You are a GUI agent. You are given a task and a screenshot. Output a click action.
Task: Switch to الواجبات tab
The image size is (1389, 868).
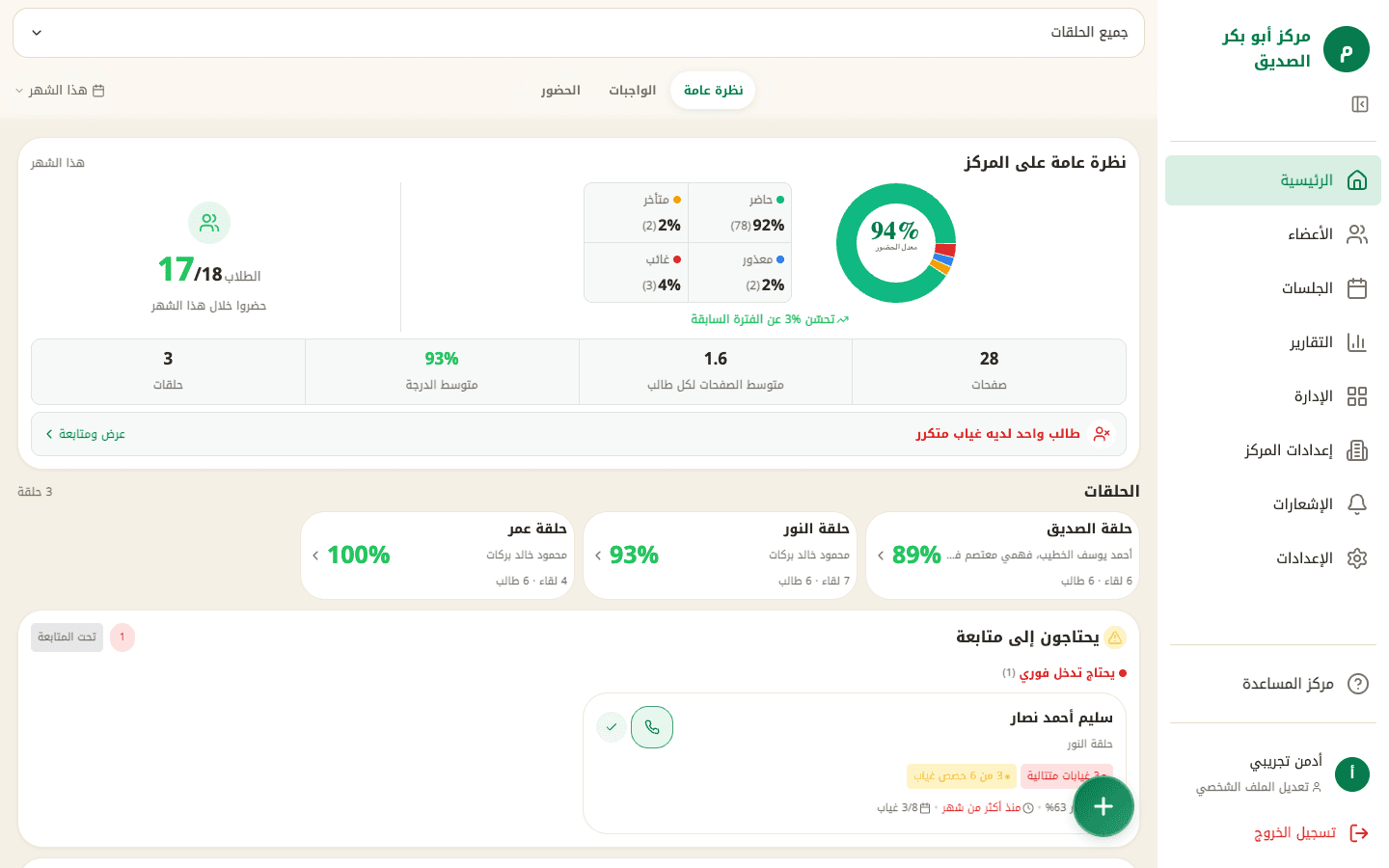[x=632, y=91]
